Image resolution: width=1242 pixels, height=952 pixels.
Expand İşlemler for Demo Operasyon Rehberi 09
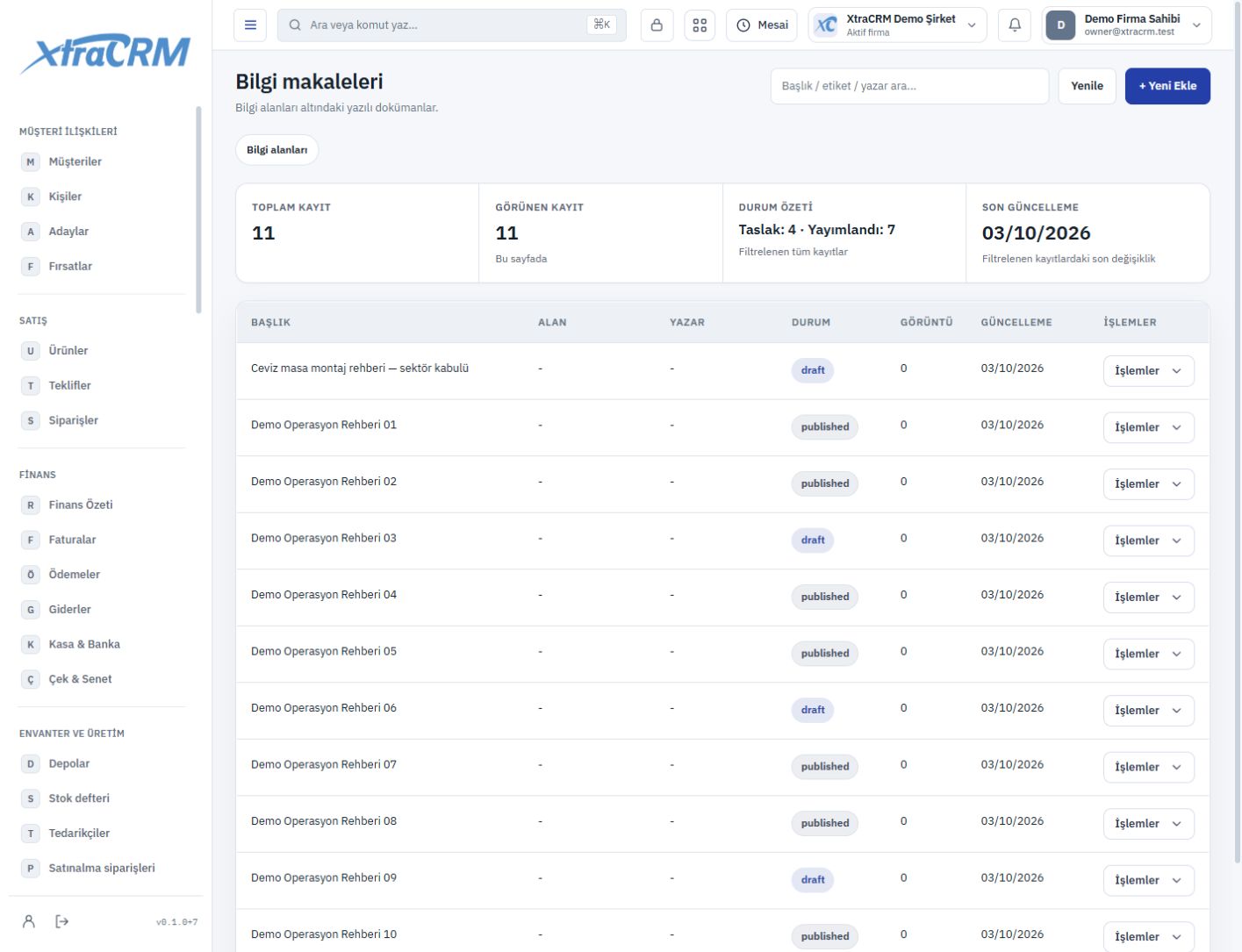1148,880
